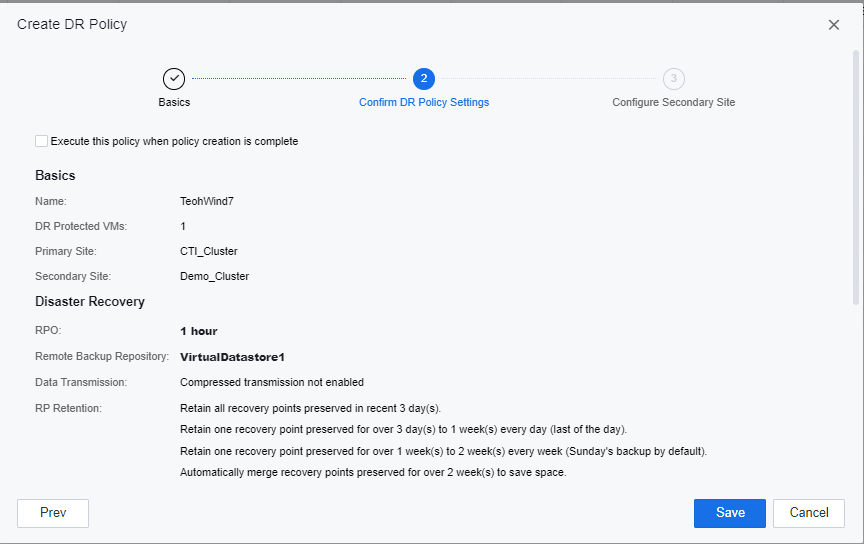864x544 pixels.
Task: Click the completed step 1 checkmark circle
Action: (174, 79)
